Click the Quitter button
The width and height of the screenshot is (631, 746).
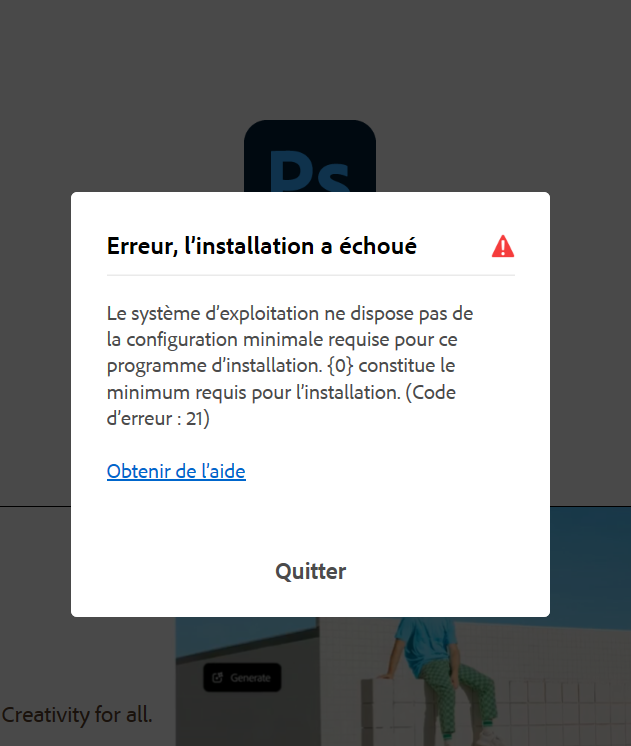(x=310, y=571)
